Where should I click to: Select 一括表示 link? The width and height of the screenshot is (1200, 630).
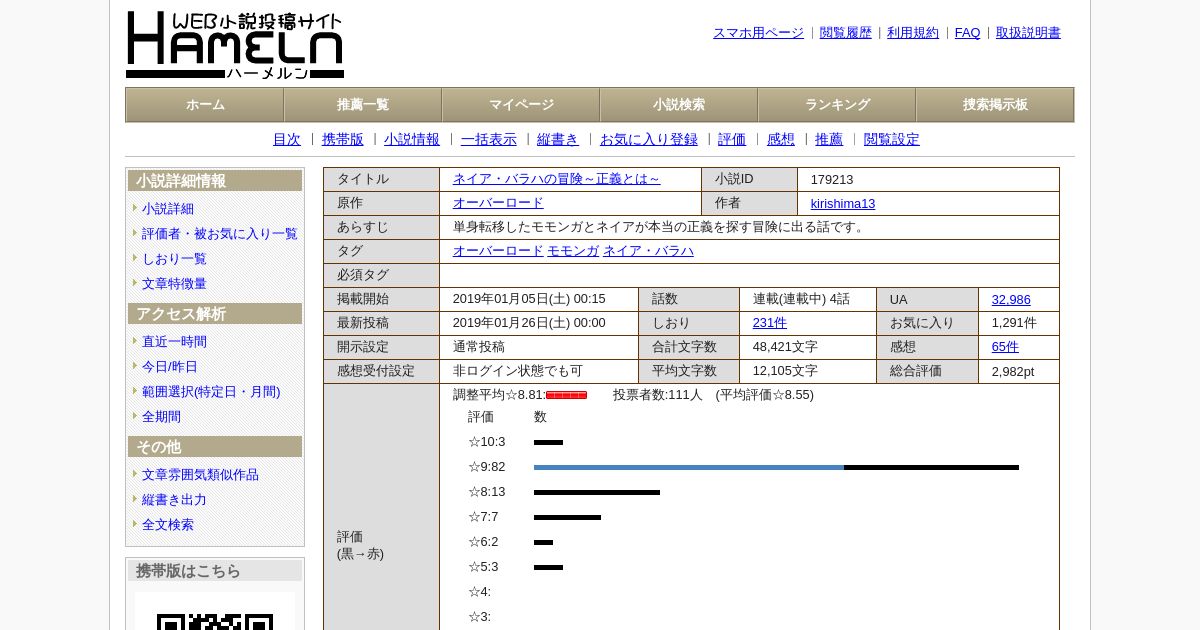pyautogui.click(x=489, y=139)
